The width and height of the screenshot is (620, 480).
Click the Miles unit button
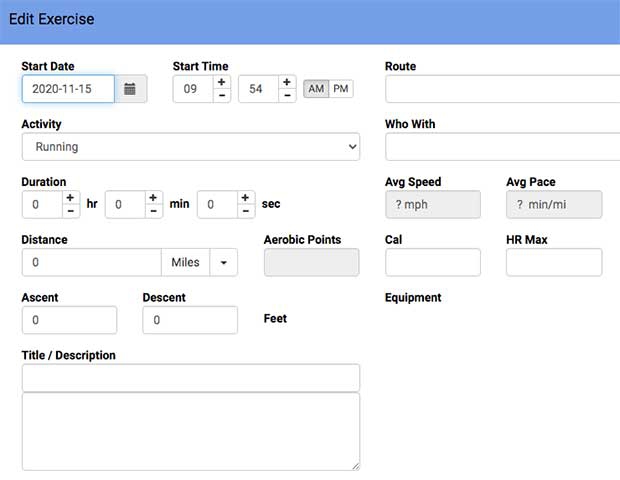click(x=185, y=263)
